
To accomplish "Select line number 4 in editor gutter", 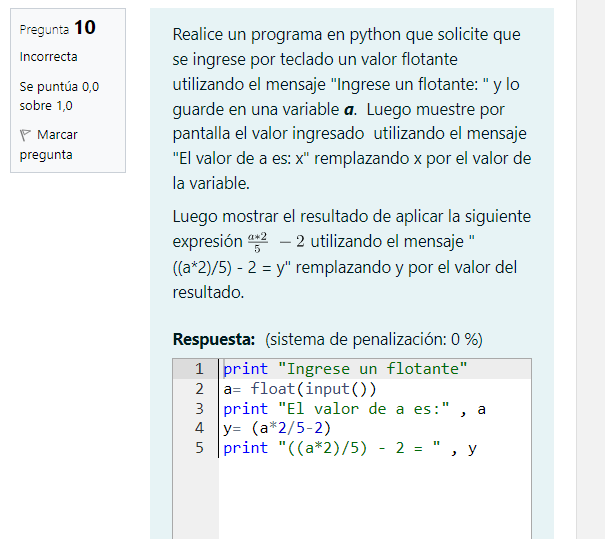I will (x=199, y=429).
